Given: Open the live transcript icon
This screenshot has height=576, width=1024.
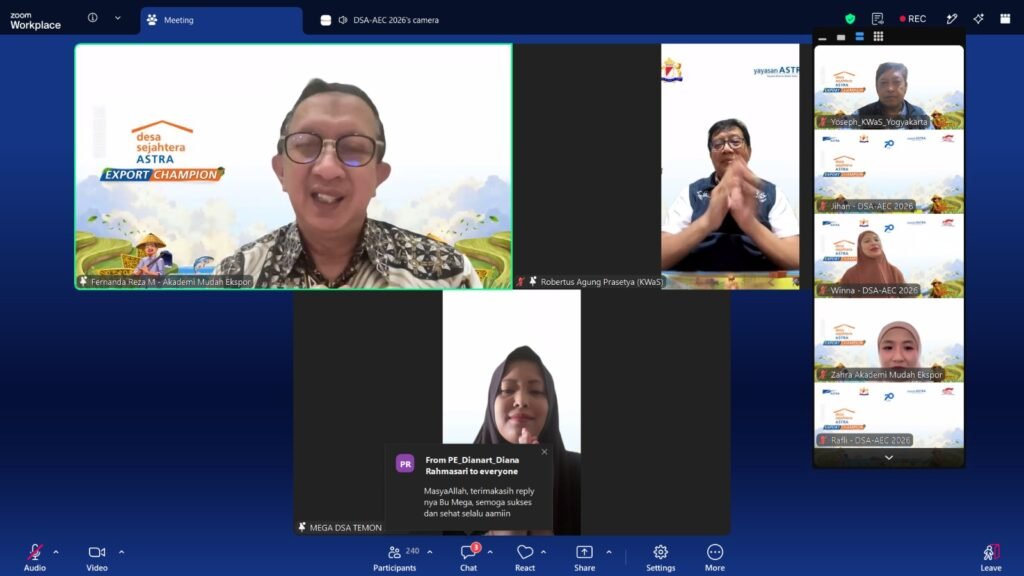Looking at the screenshot, I should click(x=877, y=19).
